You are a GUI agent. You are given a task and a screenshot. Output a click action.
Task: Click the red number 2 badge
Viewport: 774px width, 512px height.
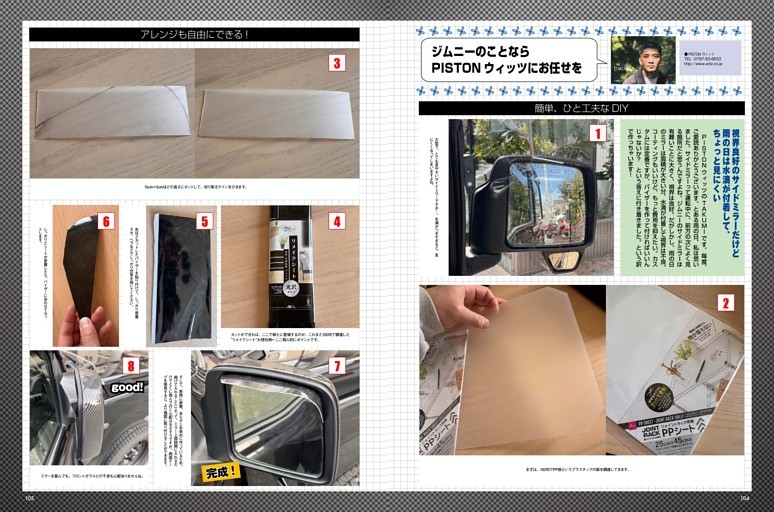pyautogui.click(x=725, y=303)
